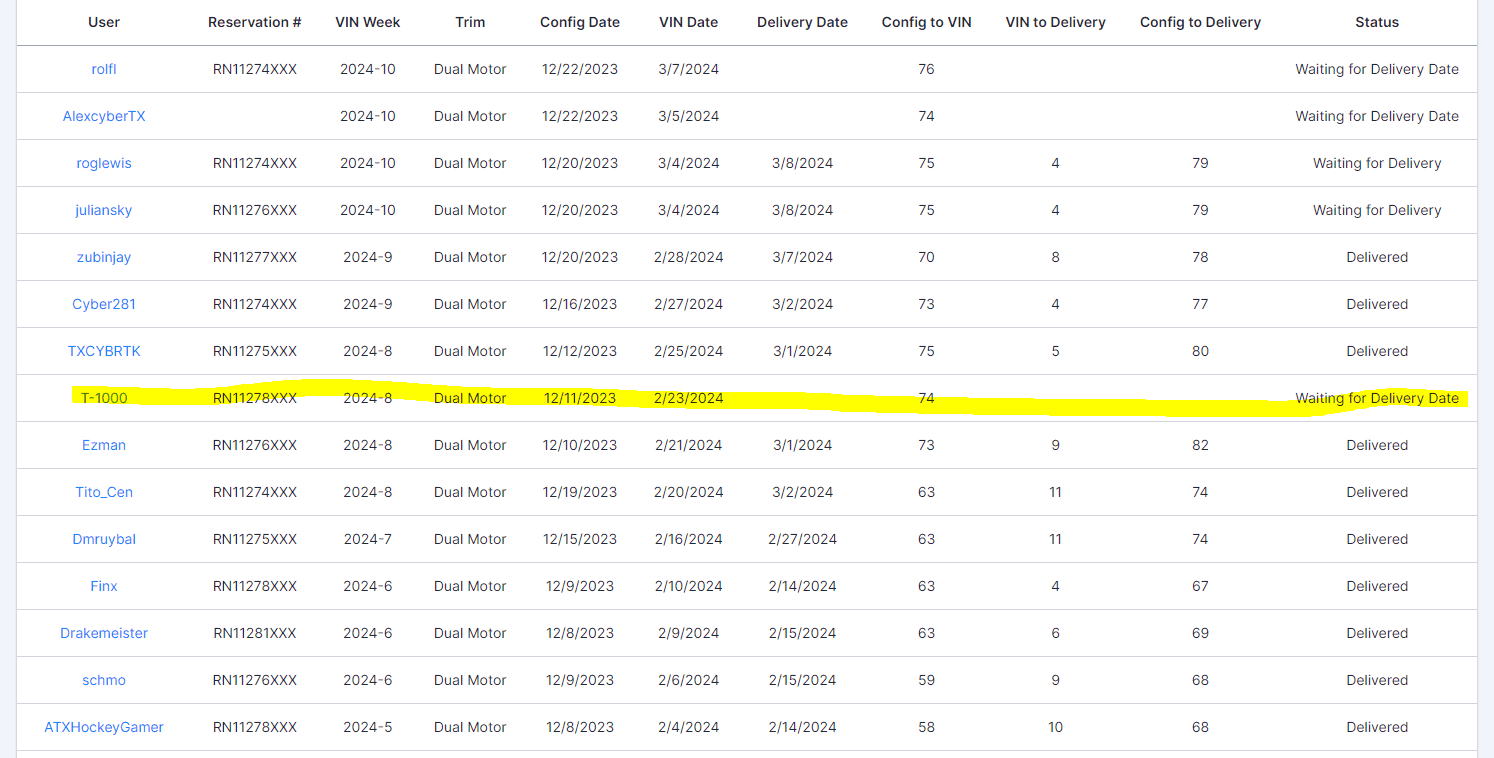Viewport: 1494px width, 758px height.
Task: Sort by Trim column header
Action: [x=470, y=22]
